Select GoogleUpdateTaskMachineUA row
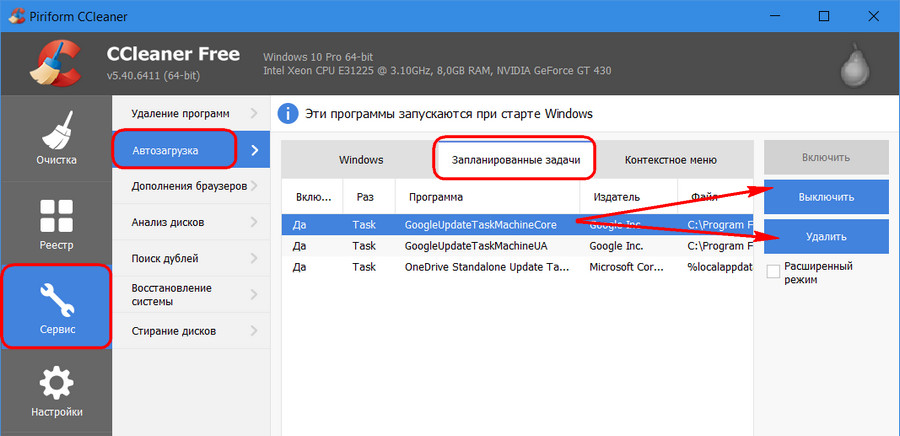Viewport: 900px width, 436px height. pyautogui.click(x=517, y=246)
